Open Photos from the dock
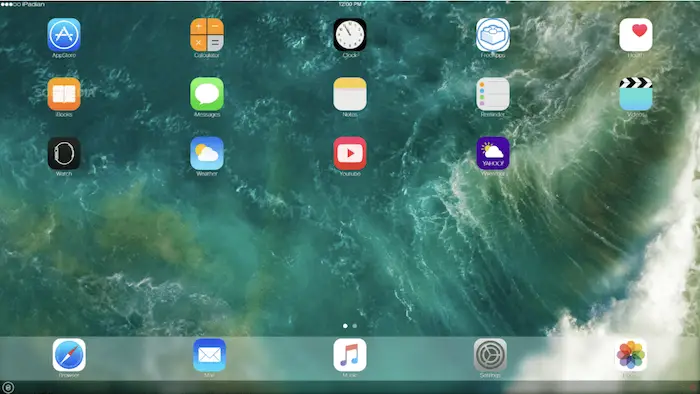700x394 pixels. 630,355
